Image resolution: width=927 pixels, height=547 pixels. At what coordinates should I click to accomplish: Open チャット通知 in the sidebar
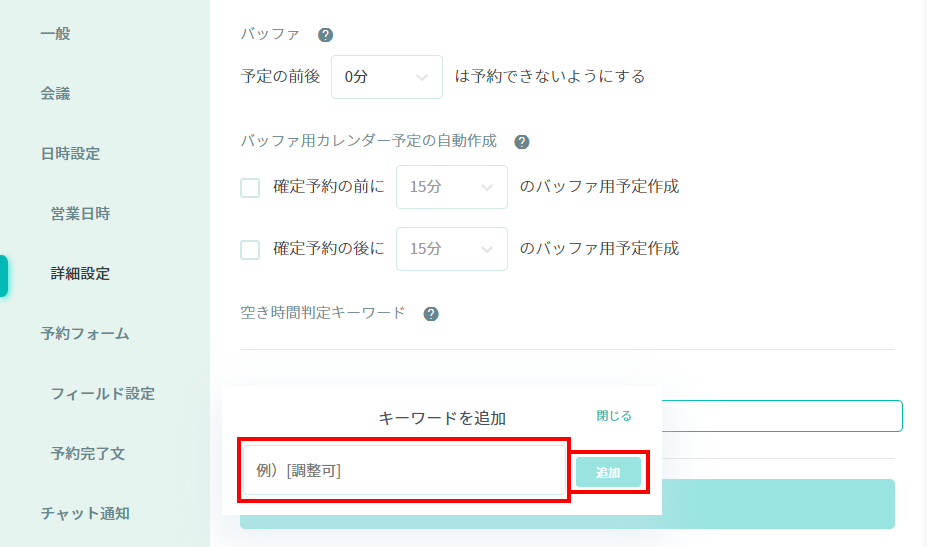tap(85, 513)
